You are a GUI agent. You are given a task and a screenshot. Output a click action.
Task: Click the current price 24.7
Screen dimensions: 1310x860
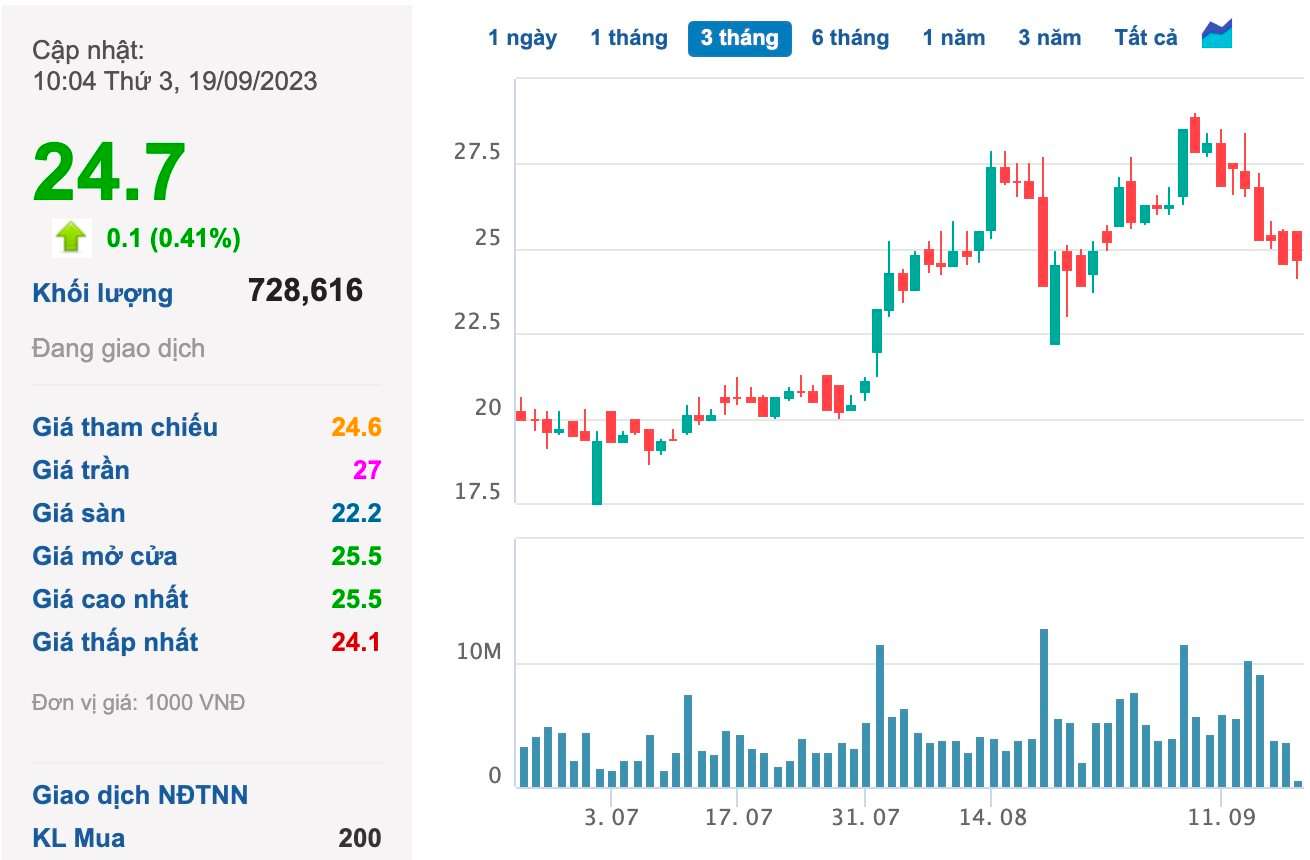point(110,172)
